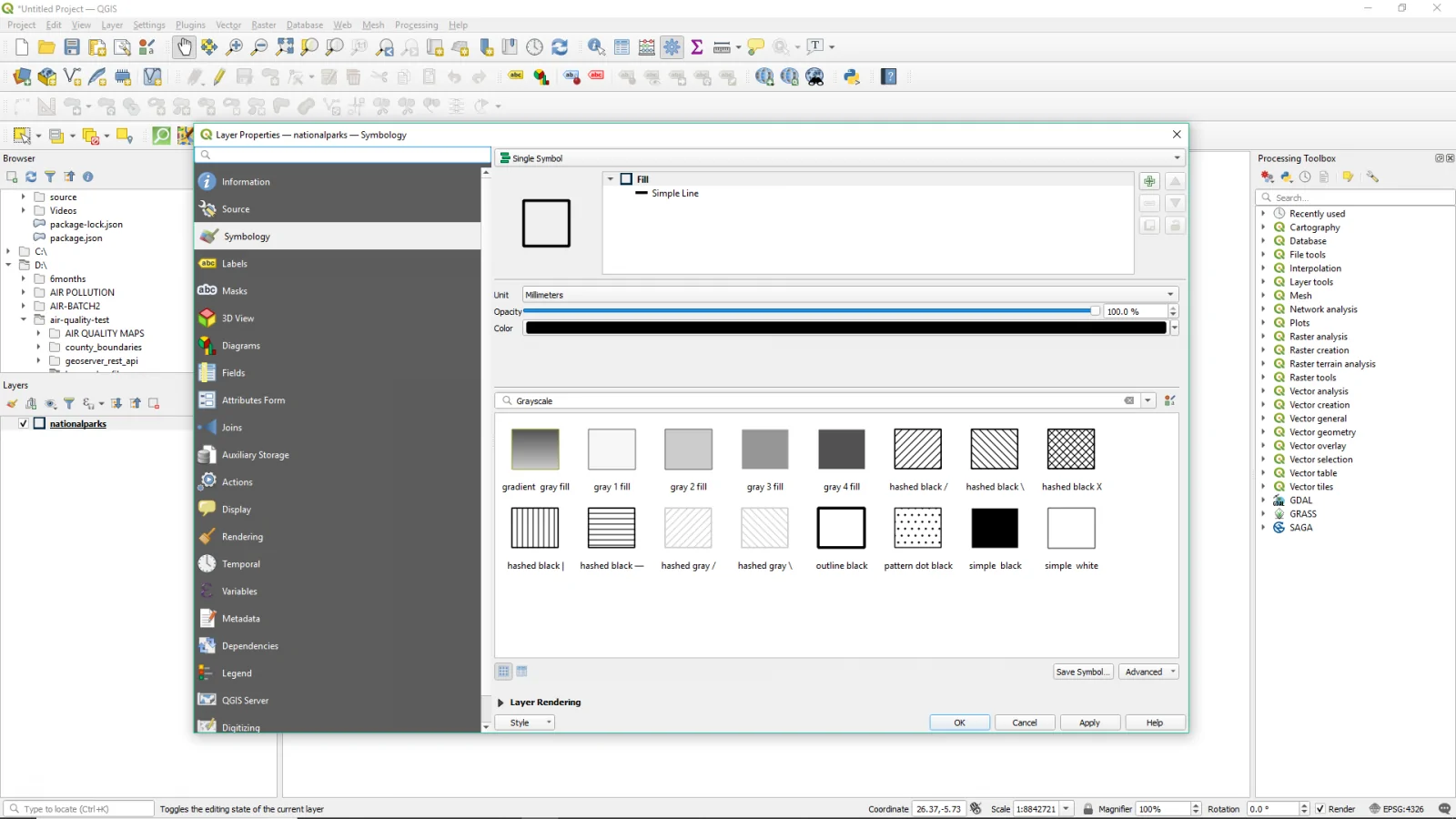Click the Pan Map hand tool
Image resolution: width=1456 pixels, height=819 pixels.
(x=185, y=47)
